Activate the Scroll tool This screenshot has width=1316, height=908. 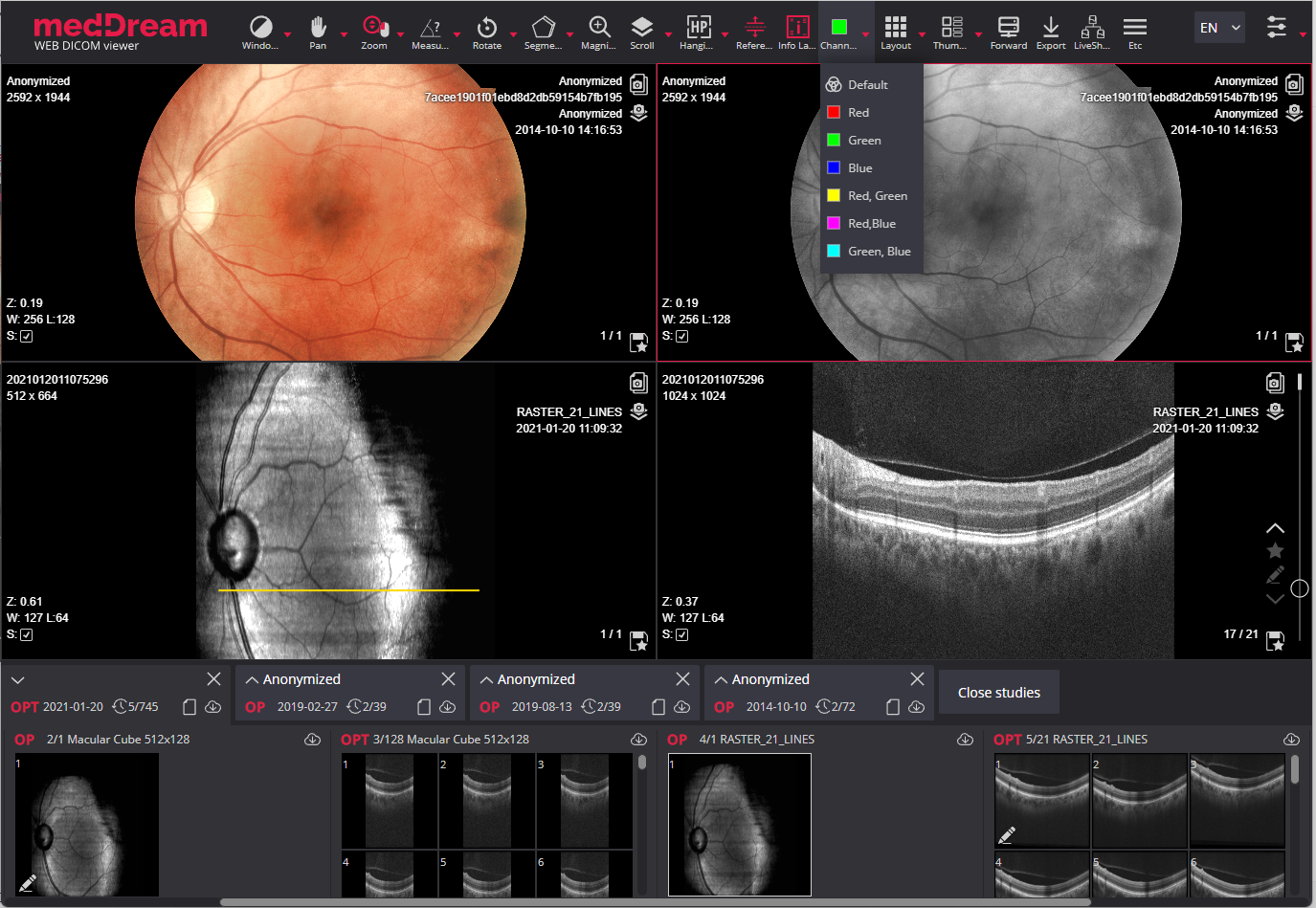(x=642, y=32)
